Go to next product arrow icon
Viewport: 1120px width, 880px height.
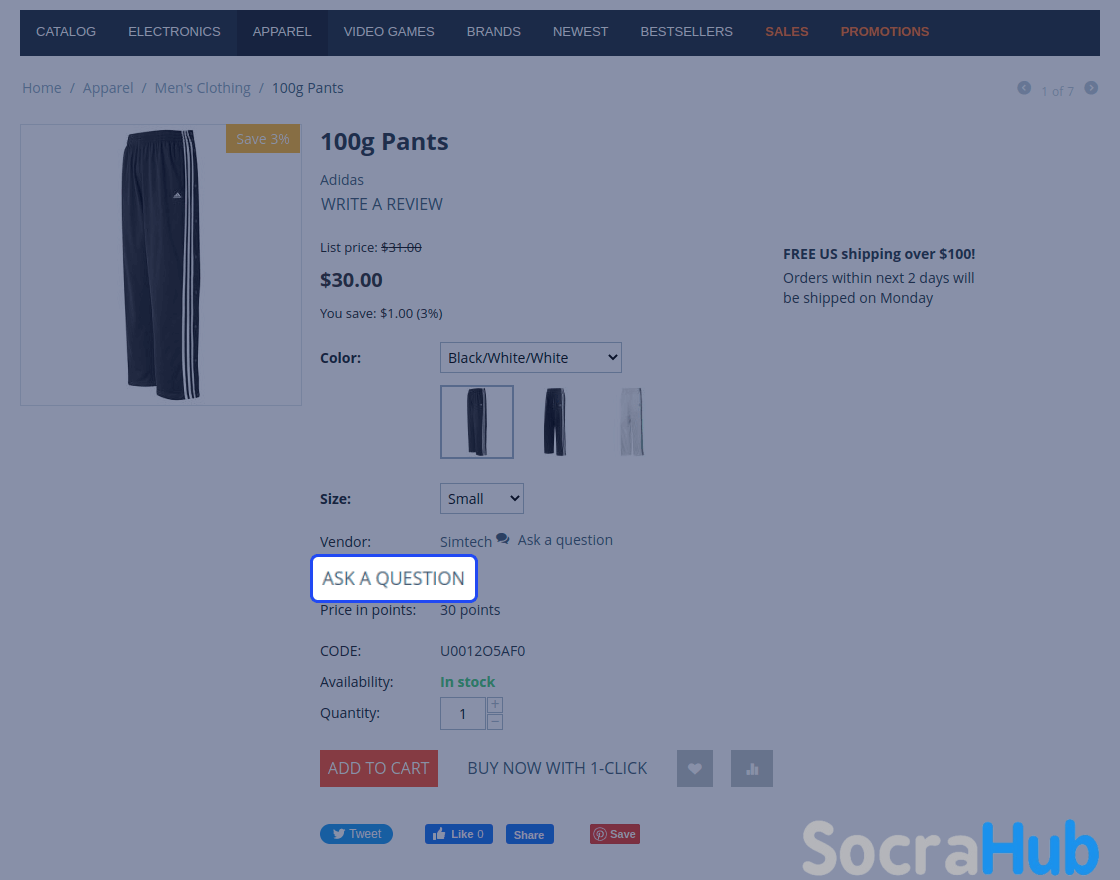[x=1091, y=88]
